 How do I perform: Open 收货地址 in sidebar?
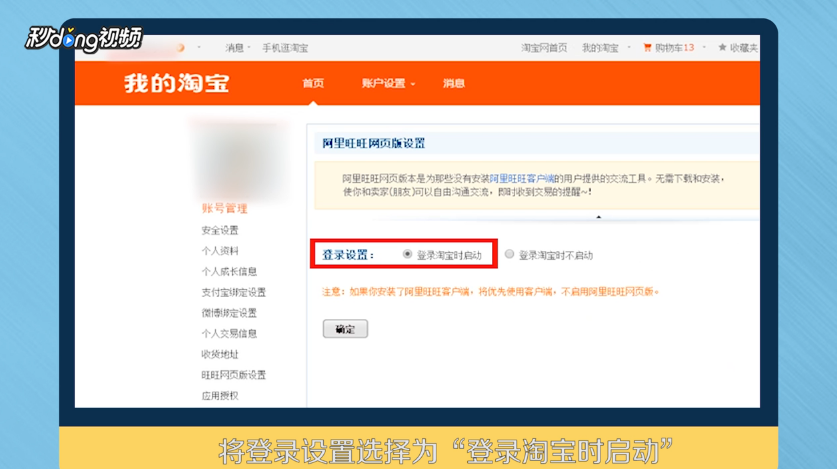point(220,354)
